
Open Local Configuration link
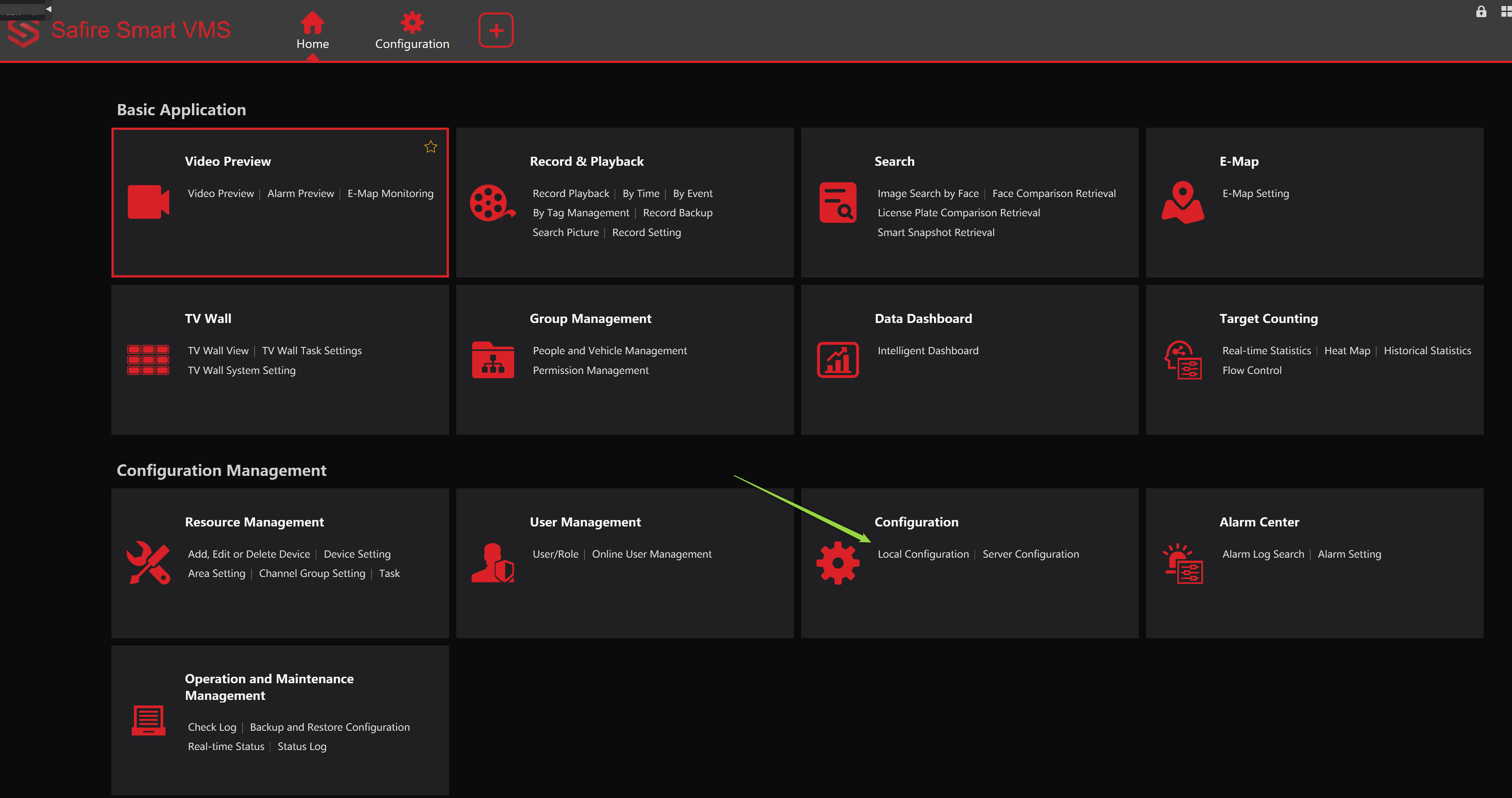[923, 554]
